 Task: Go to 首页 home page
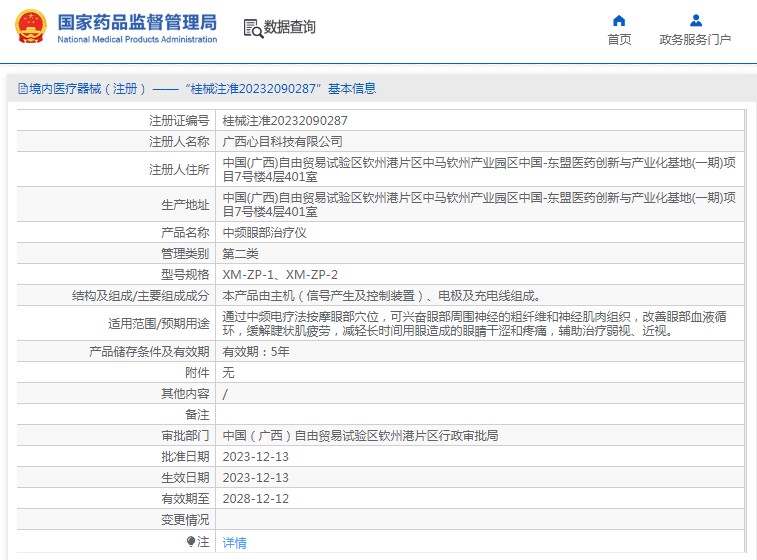(x=619, y=40)
